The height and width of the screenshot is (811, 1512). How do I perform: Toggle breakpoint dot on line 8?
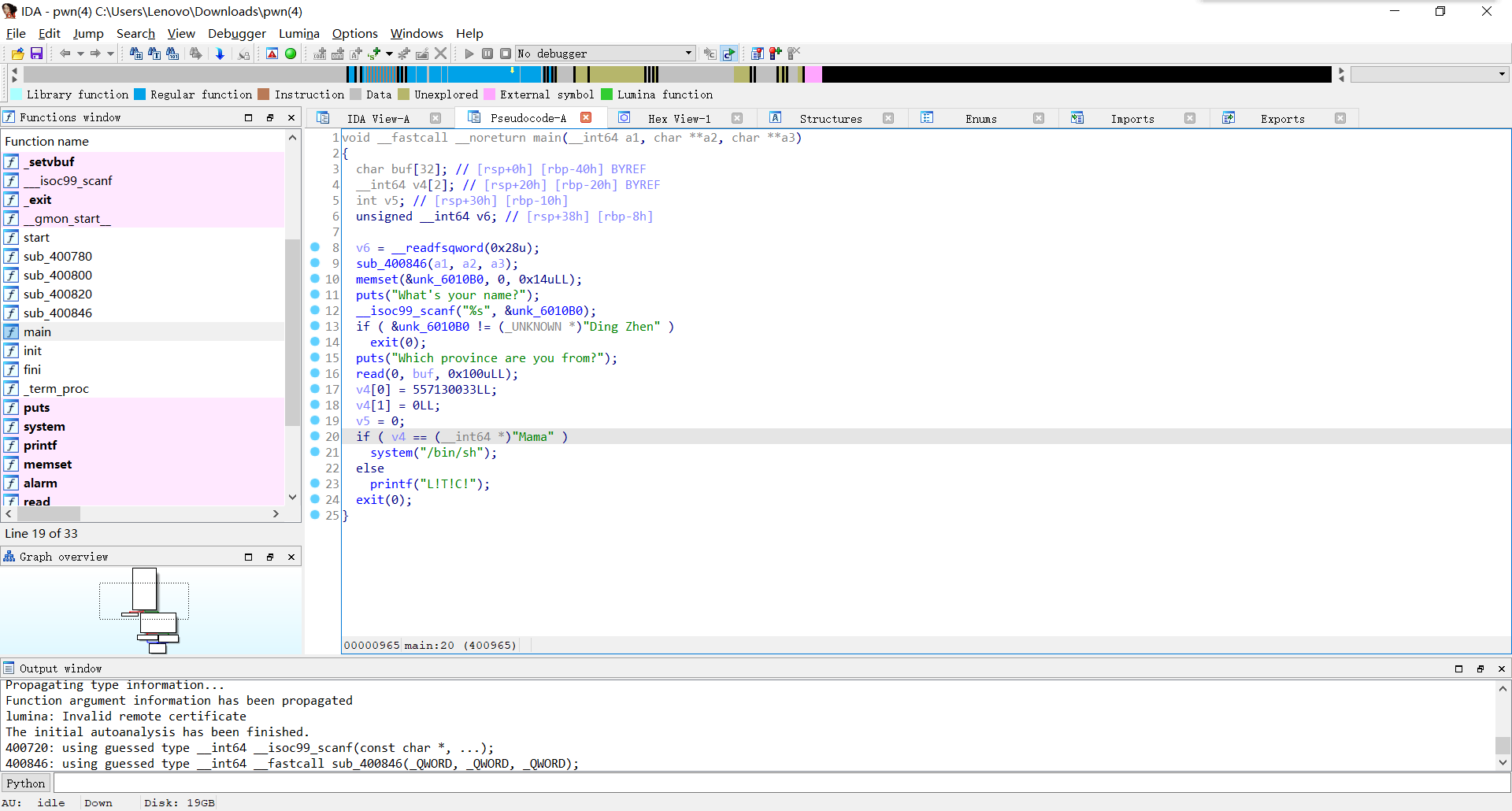pos(315,247)
